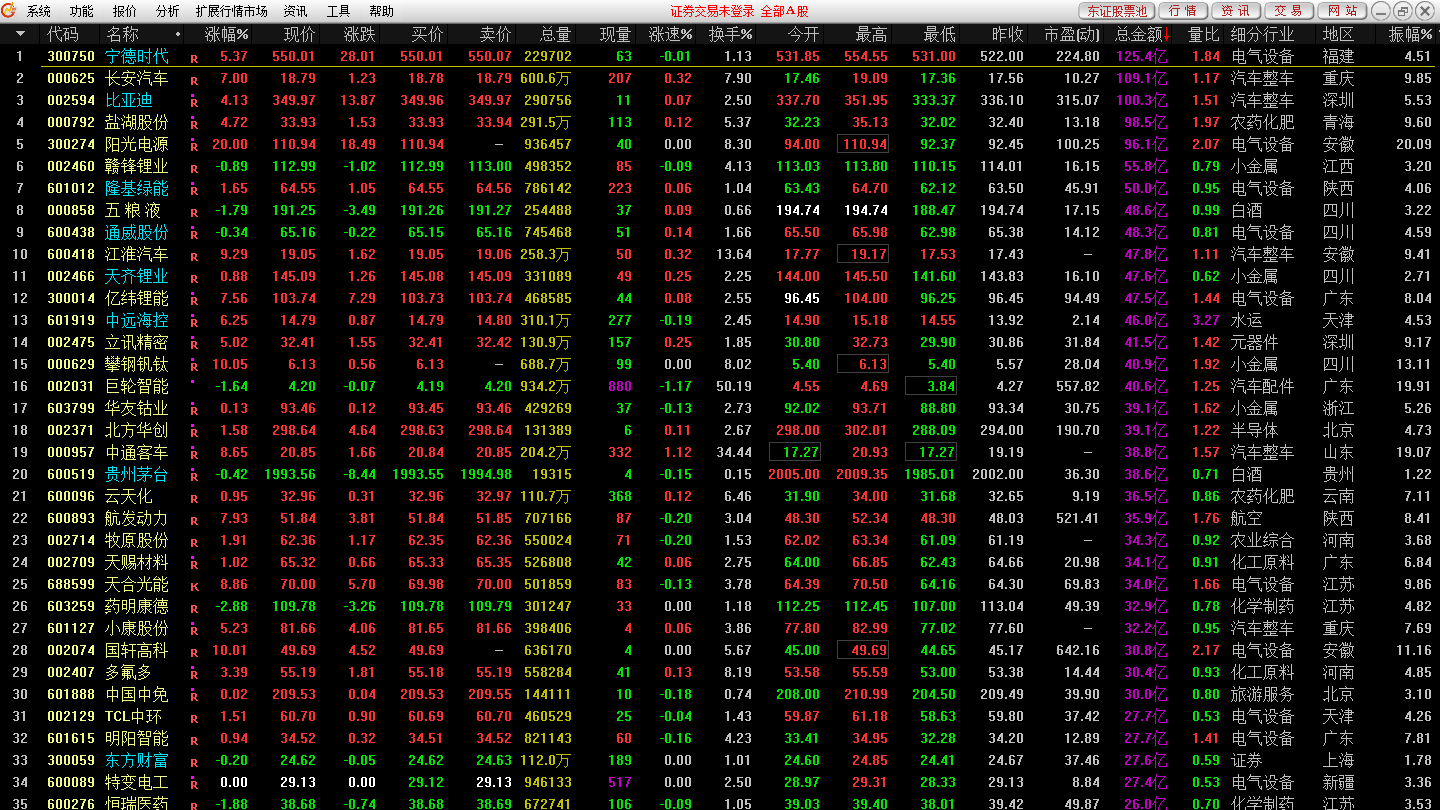Select the 中远海控 stock name
Screen dimensions: 1440x810
pyautogui.click(x=137, y=321)
